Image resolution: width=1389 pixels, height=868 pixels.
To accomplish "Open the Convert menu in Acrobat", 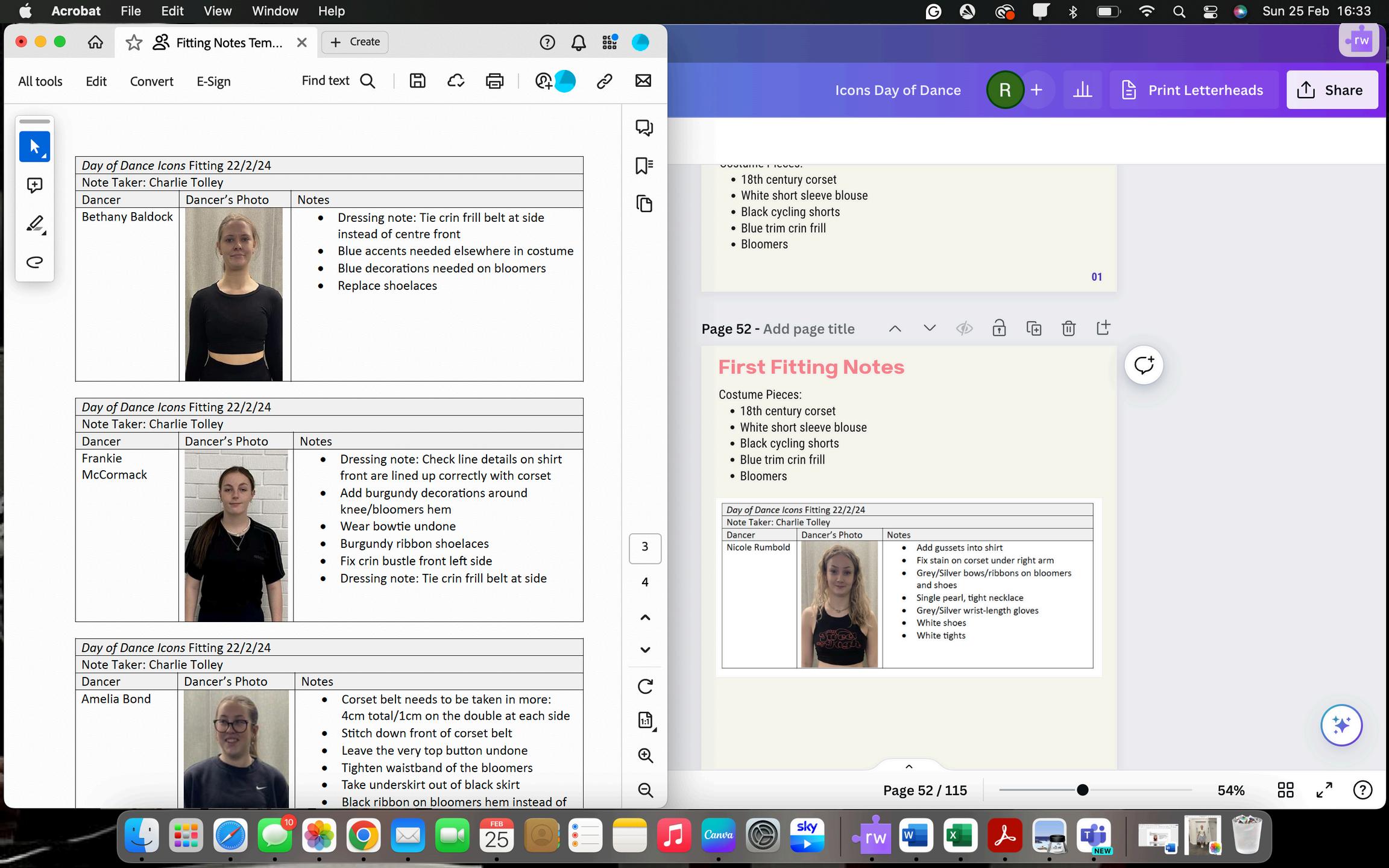I will [x=151, y=81].
